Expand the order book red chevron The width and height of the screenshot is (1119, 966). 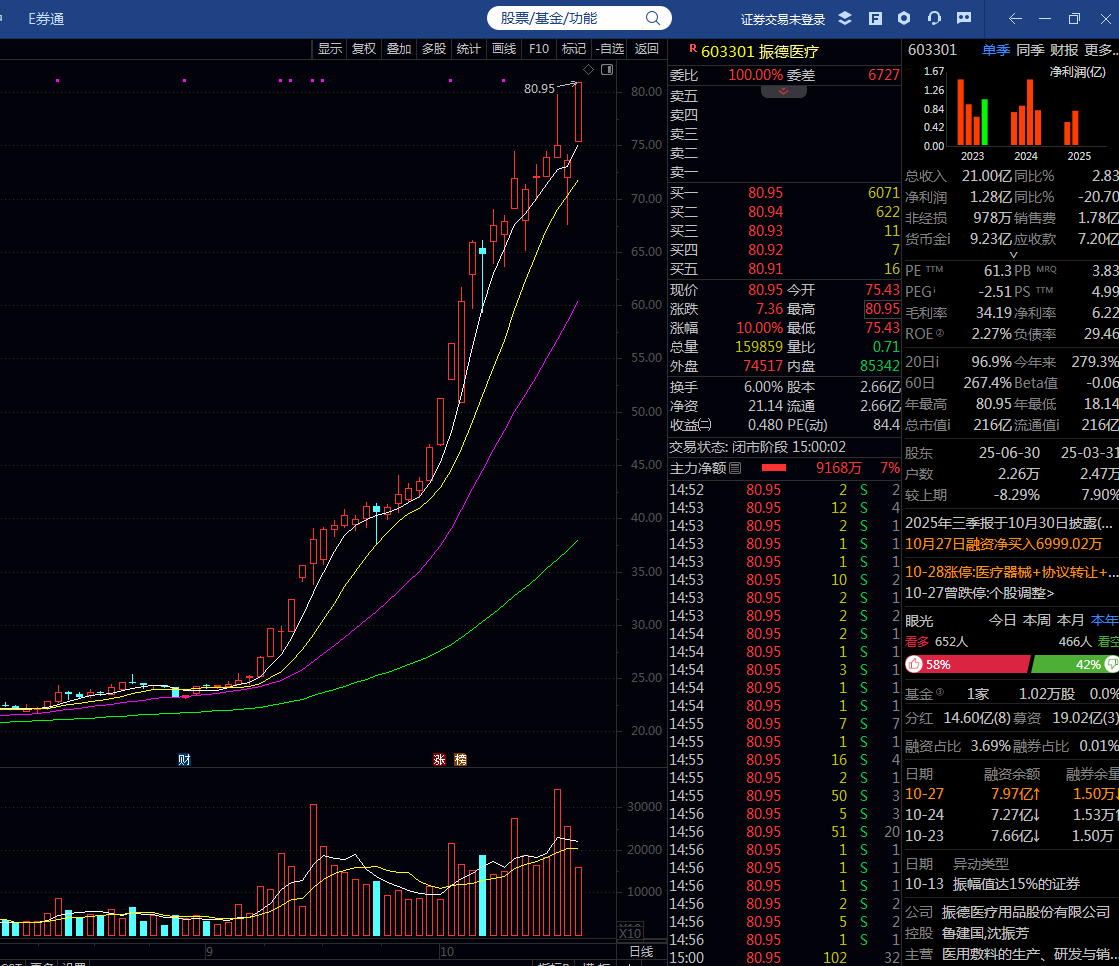pos(784,91)
